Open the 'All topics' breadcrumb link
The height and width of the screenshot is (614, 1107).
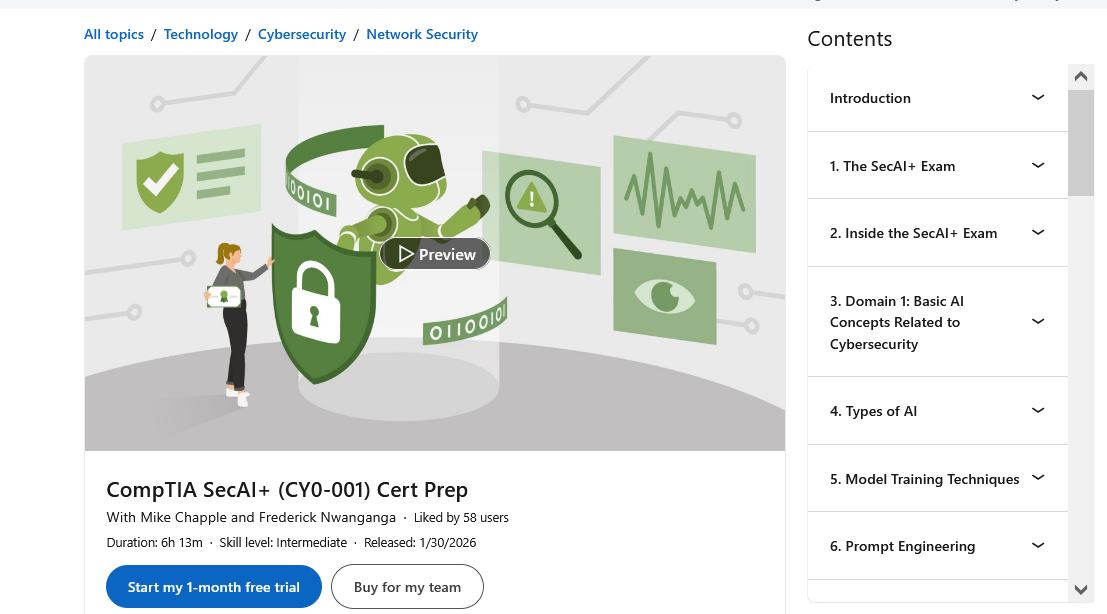(114, 34)
